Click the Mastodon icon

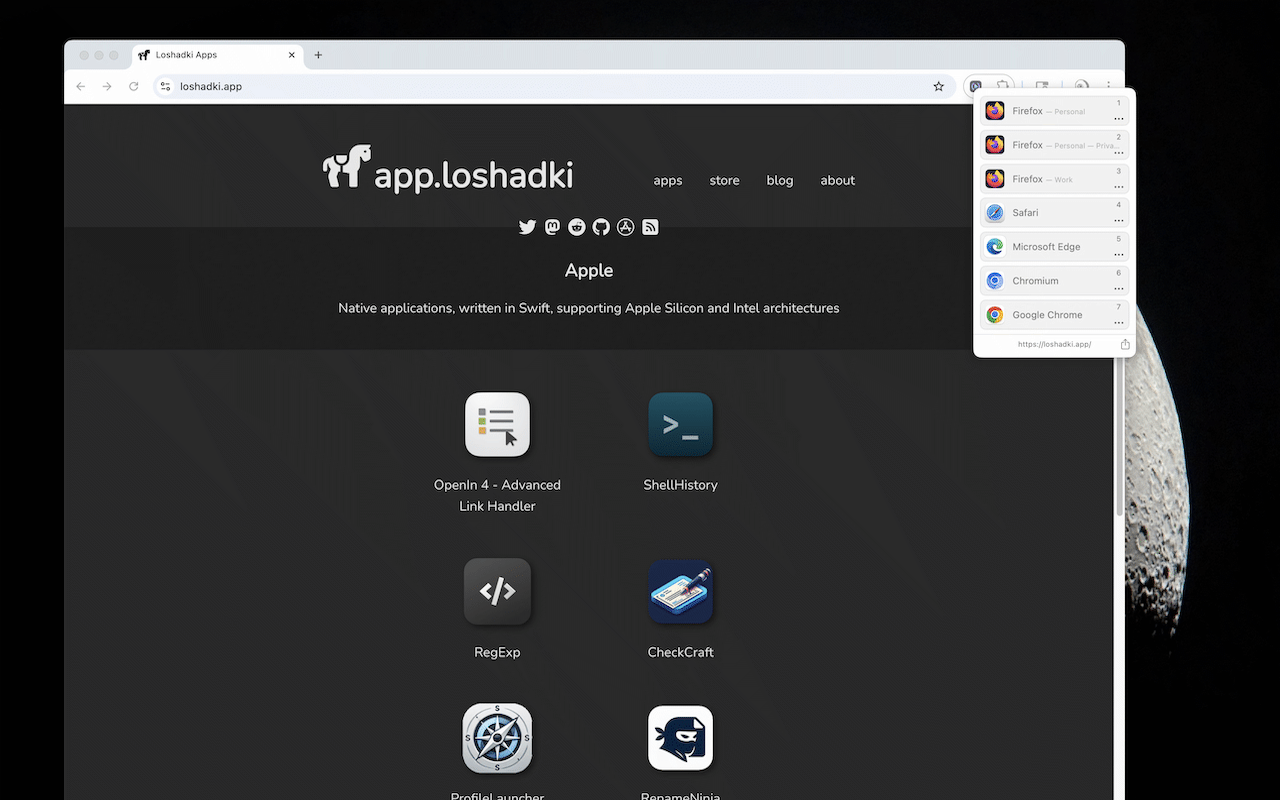click(x=552, y=227)
